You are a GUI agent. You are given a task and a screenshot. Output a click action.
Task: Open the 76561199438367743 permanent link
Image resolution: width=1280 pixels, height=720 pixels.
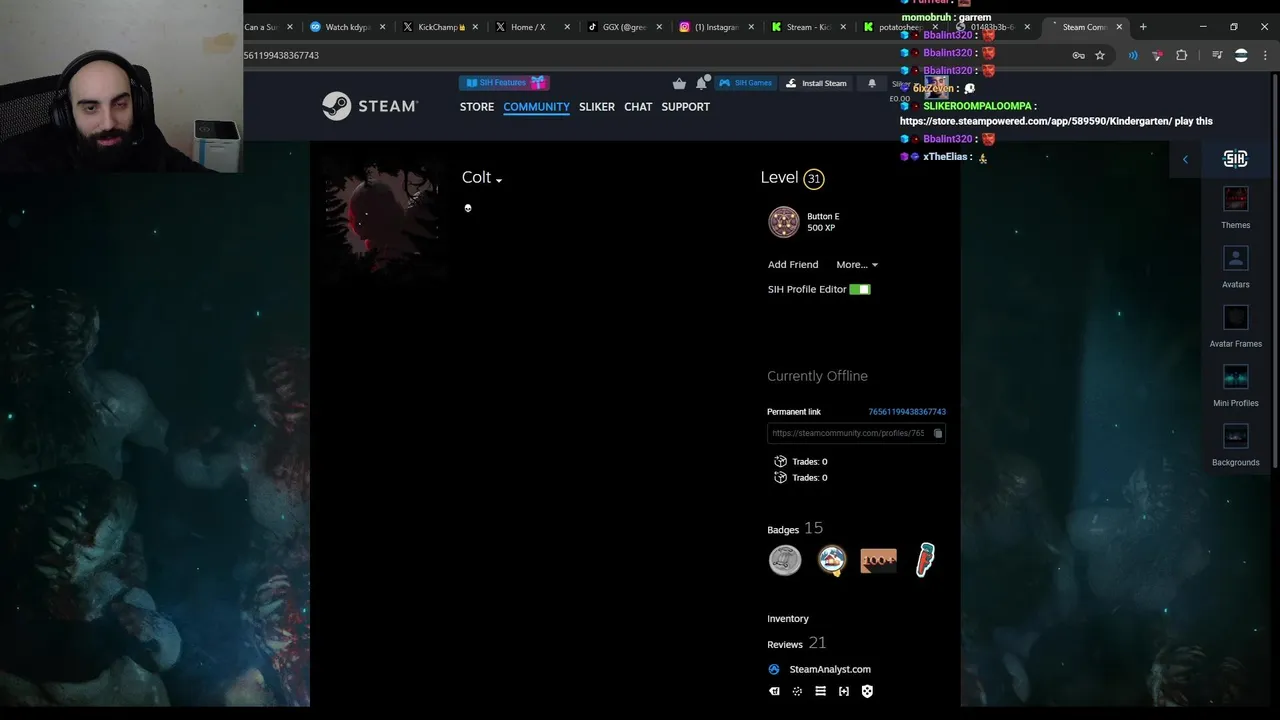pos(907,412)
